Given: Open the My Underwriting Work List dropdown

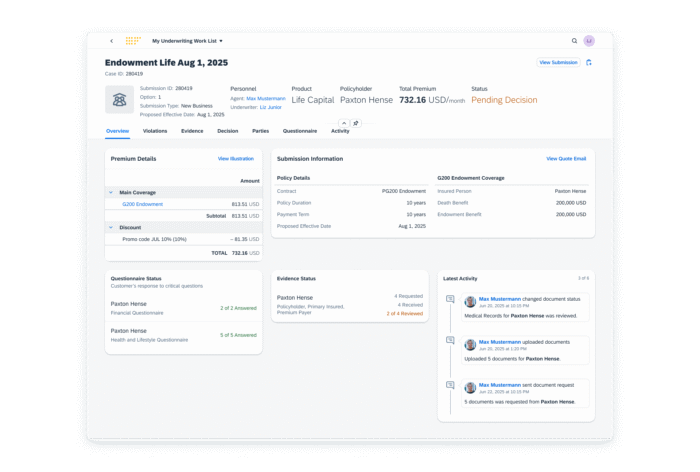Looking at the screenshot, I should tap(187, 41).
